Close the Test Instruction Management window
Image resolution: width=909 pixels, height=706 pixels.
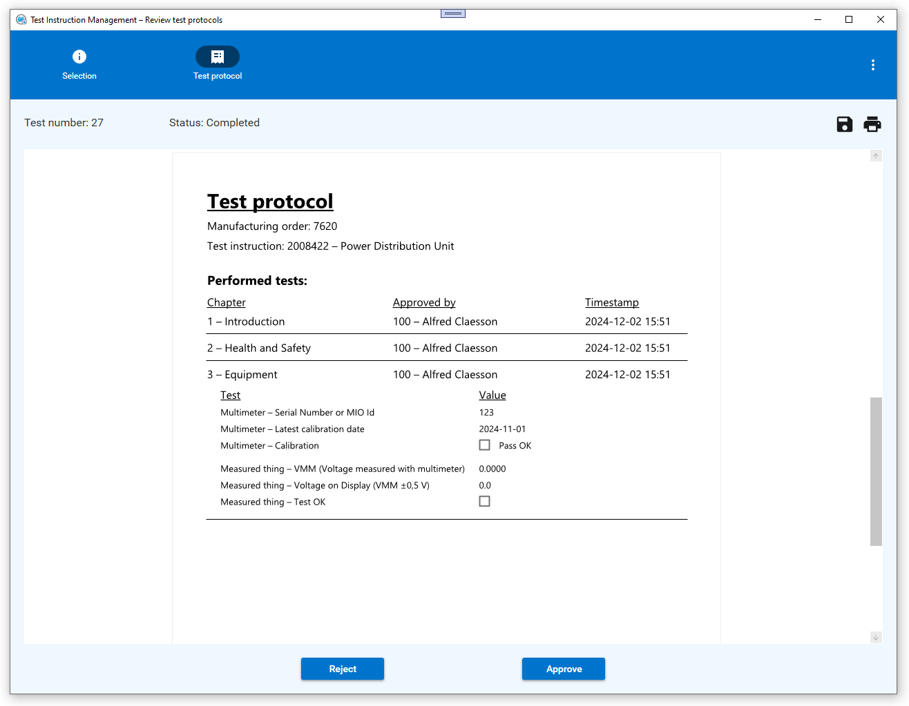click(880, 20)
